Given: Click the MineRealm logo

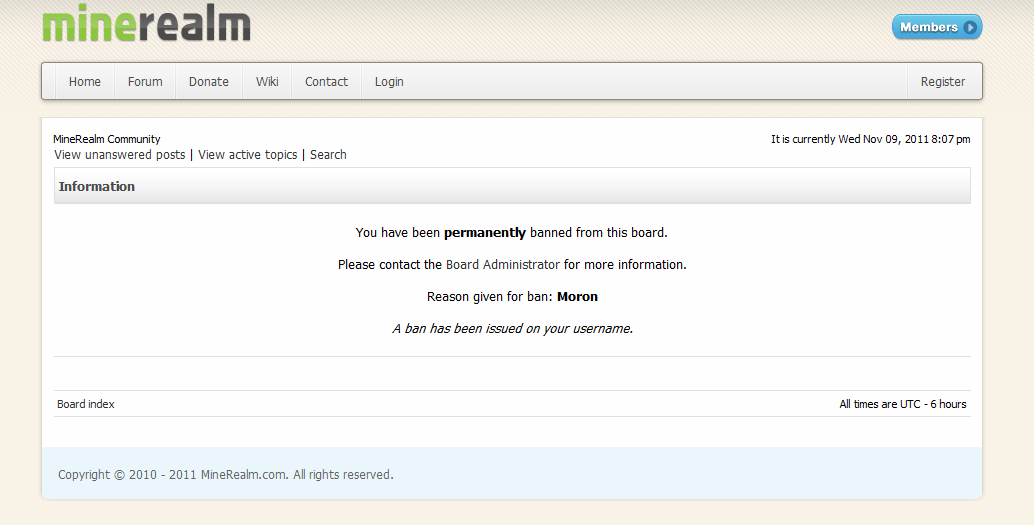Looking at the screenshot, I should [146, 24].
